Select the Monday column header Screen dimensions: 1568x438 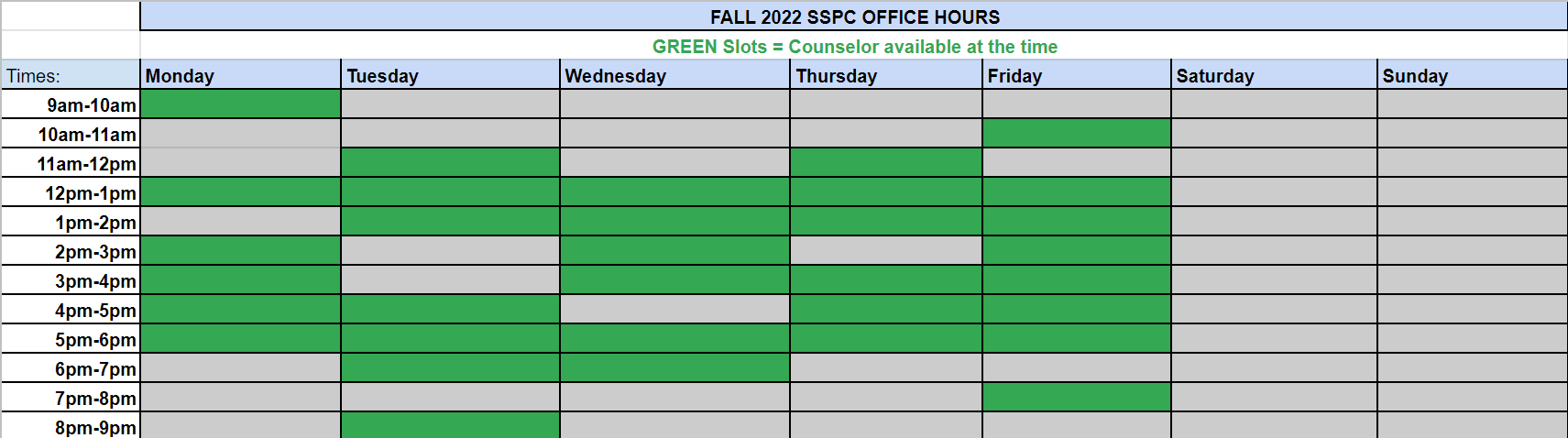240,75
